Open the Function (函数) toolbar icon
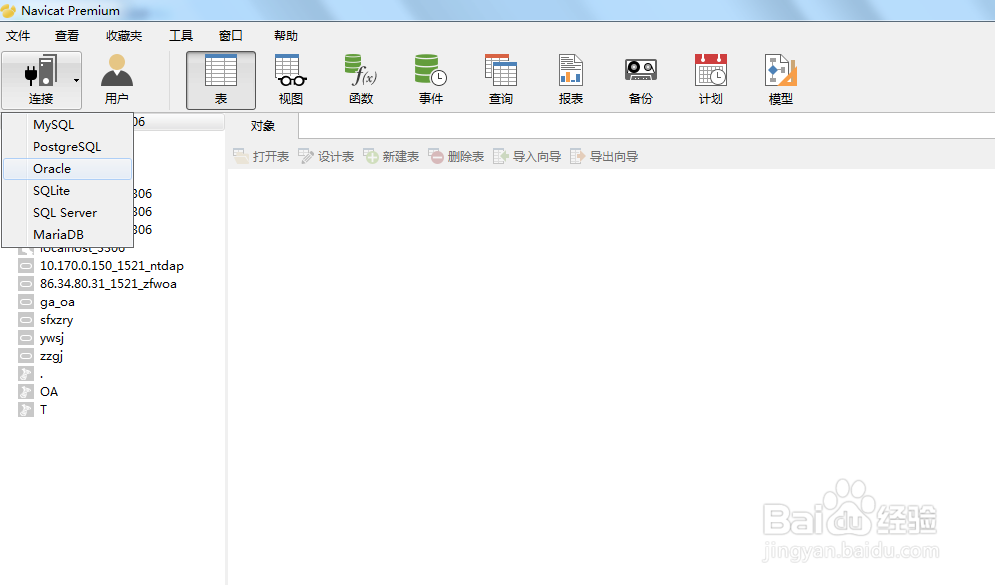 pyautogui.click(x=361, y=80)
